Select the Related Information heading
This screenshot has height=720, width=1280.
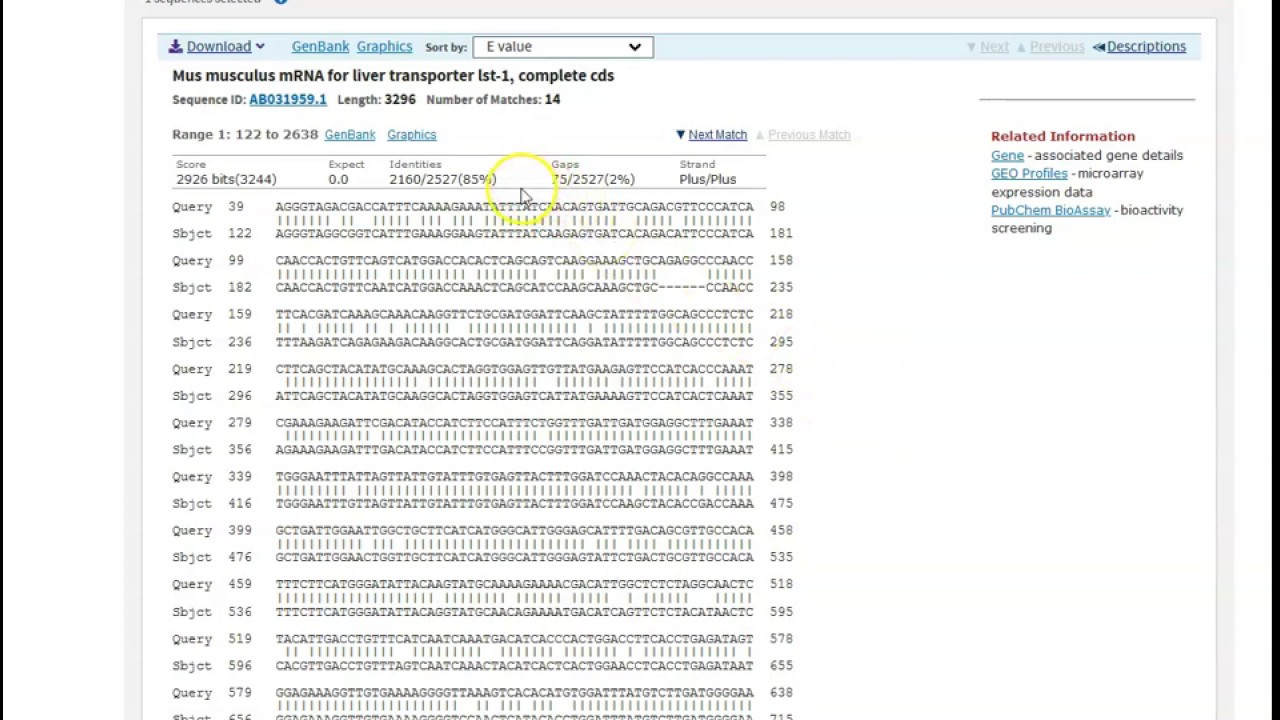click(1063, 136)
